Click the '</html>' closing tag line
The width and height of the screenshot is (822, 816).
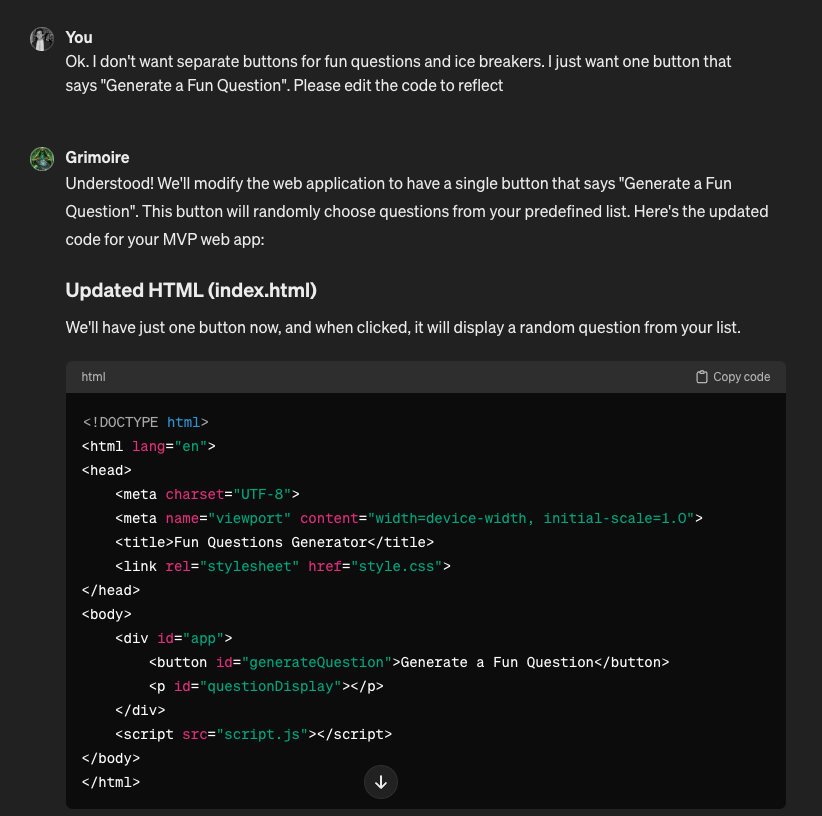click(111, 782)
